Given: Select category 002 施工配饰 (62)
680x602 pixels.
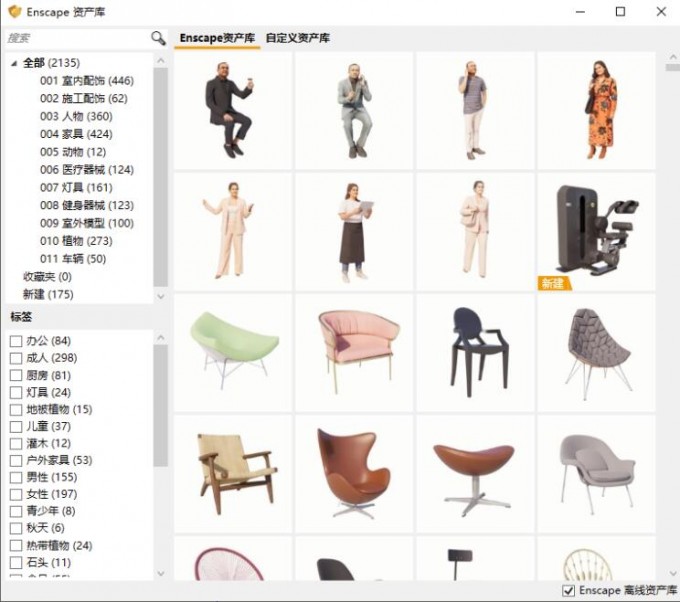Looking at the screenshot, I should click(84, 98).
